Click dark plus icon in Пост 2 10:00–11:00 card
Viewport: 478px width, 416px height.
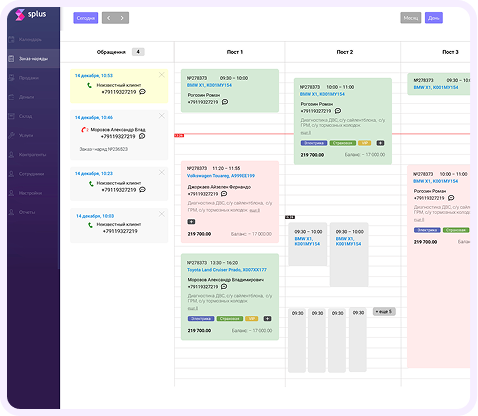(380, 143)
